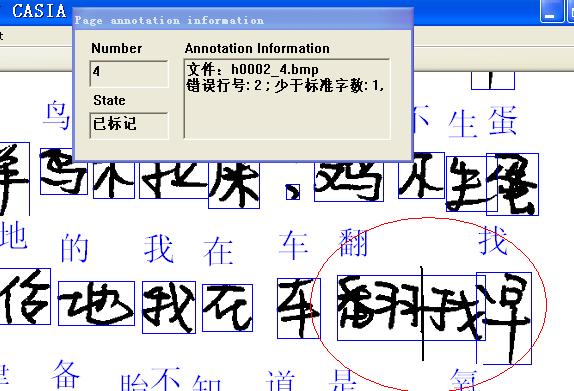Select the handwritten 在 bounding box
The image size is (574, 391).
tap(227, 308)
